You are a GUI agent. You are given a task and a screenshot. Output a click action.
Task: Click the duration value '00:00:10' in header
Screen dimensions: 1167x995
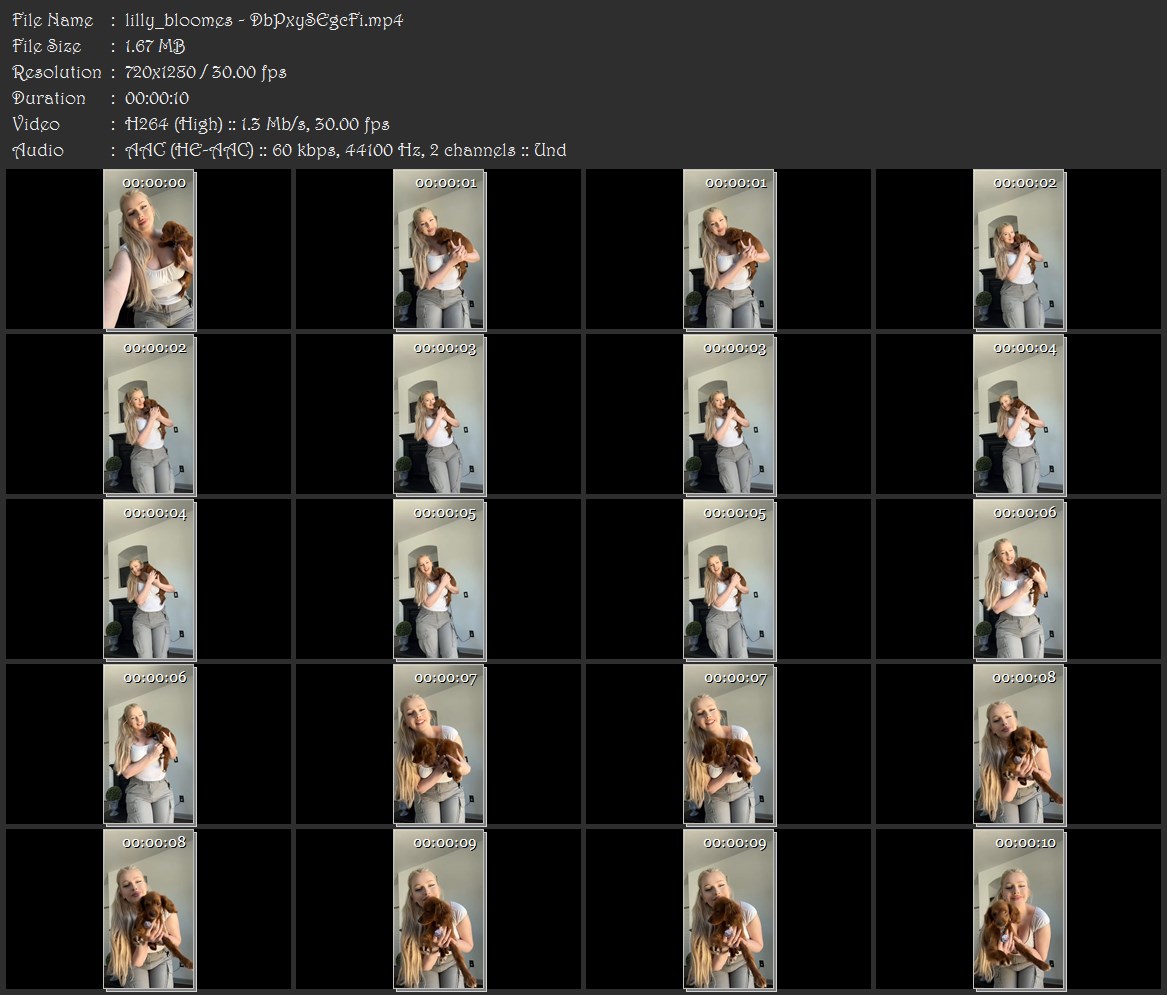(157, 98)
